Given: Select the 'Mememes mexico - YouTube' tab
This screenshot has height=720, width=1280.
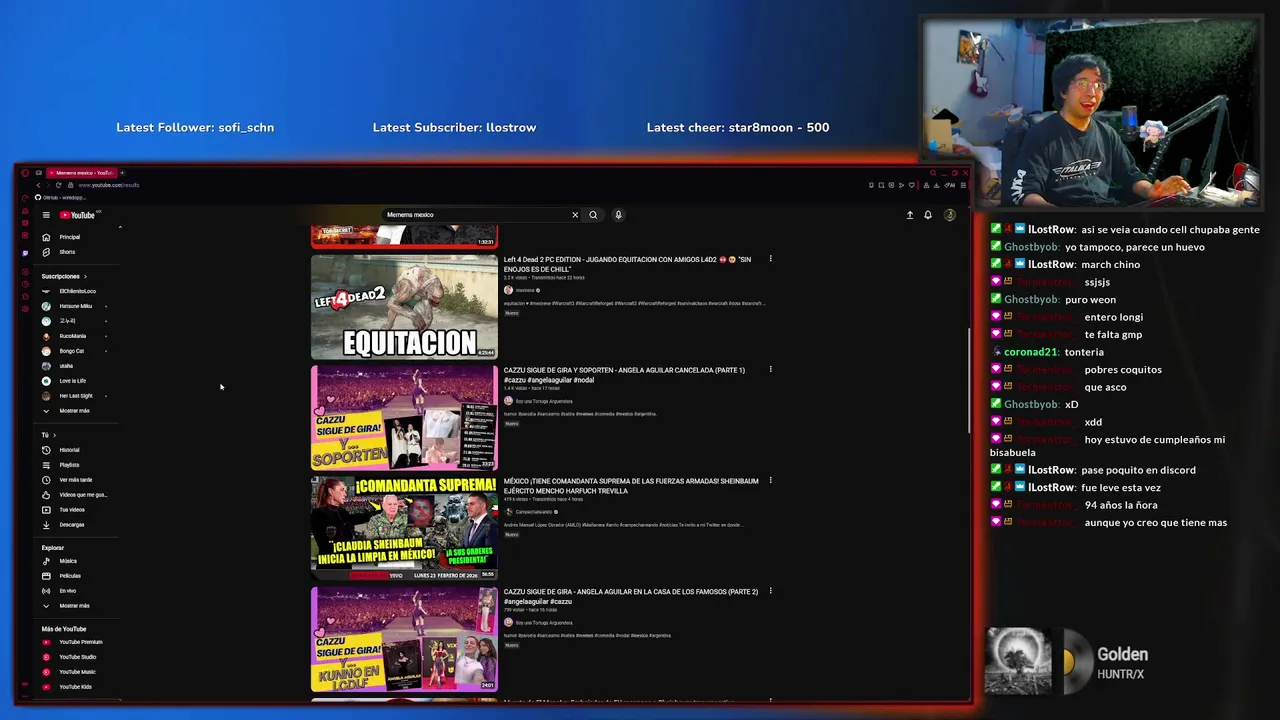Looking at the screenshot, I should click(81, 173).
